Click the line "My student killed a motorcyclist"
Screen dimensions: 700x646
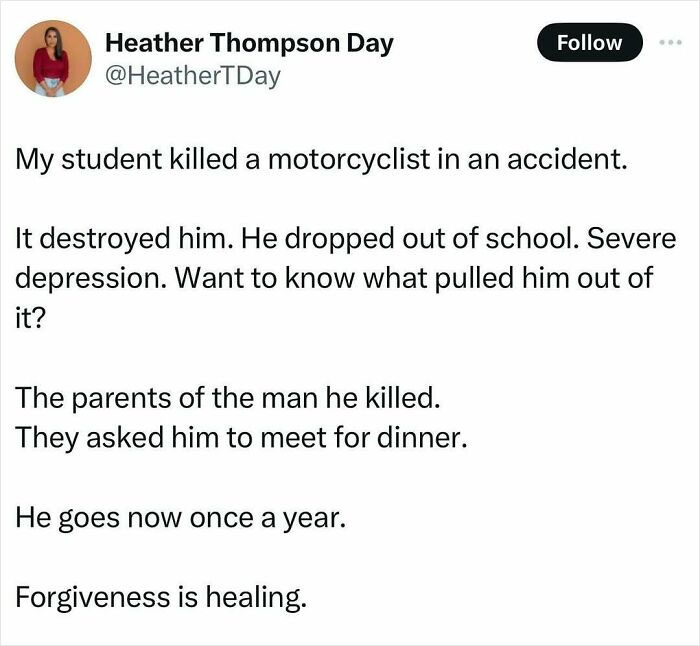click(321, 159)
